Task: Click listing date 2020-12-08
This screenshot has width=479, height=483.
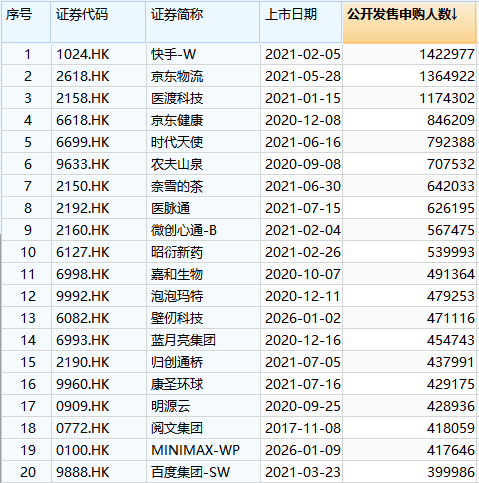Action: coord(301,120)
